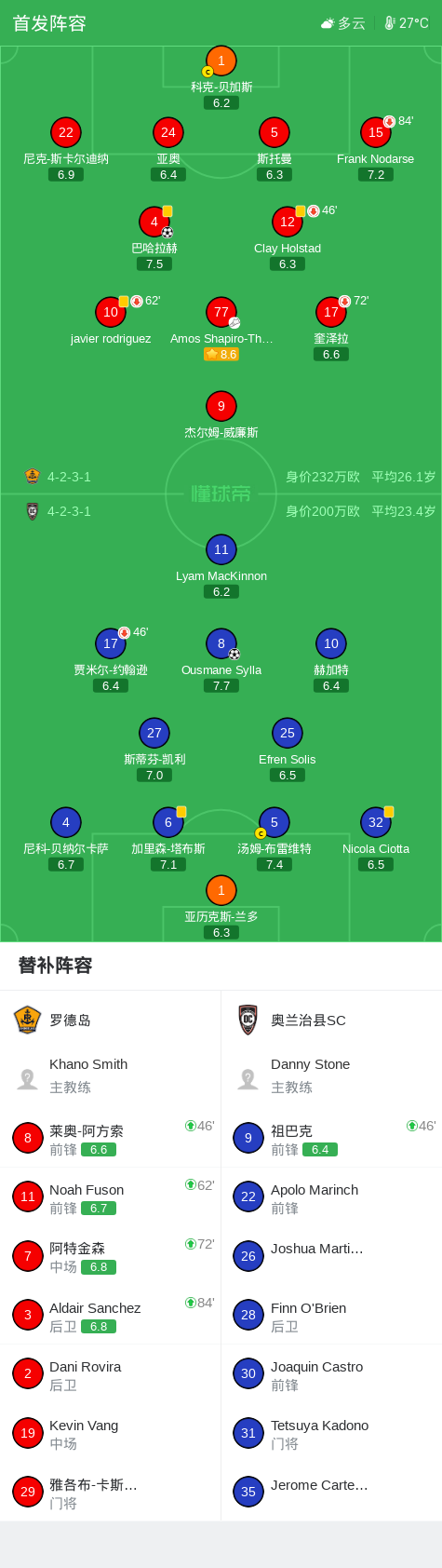Tap the 8.6 top rating badge
Image resolution: width=442 pixels, height=1568 pixels.
(x=221, y=355)
